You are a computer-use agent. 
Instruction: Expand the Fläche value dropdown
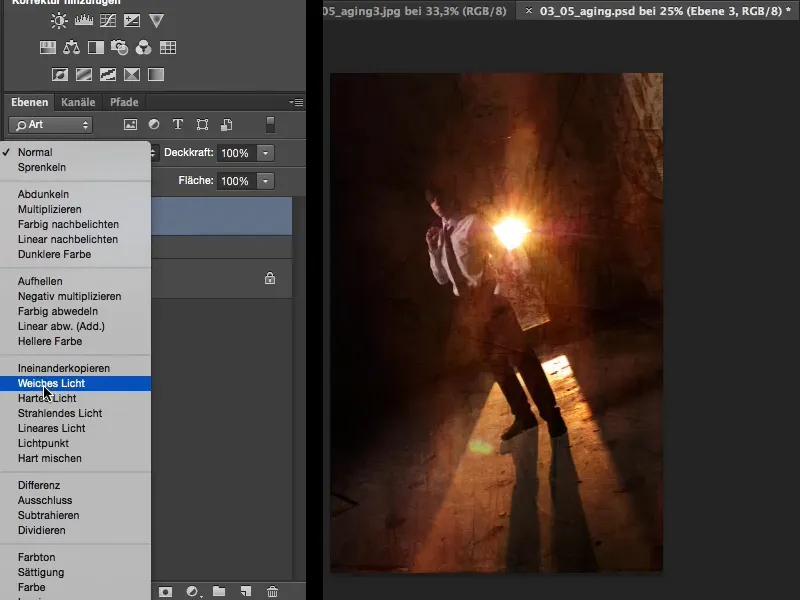point(264,181)
